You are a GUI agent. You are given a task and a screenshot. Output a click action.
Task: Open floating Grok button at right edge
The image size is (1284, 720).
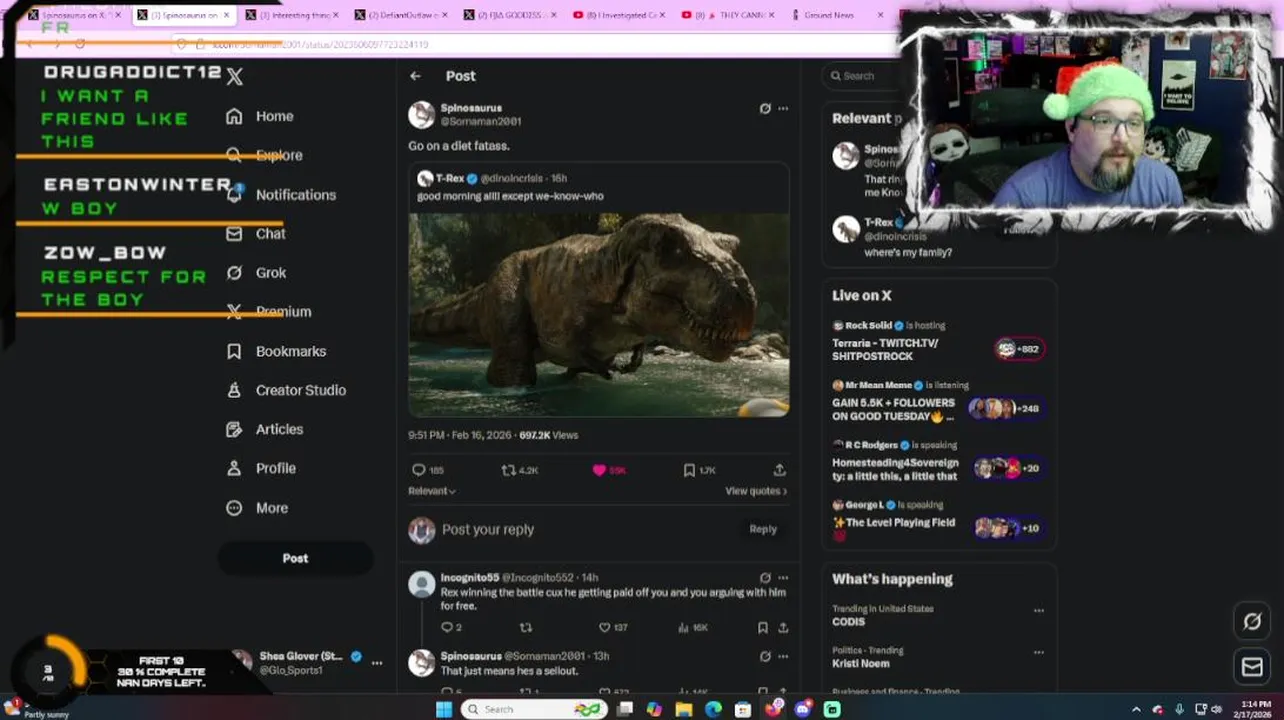[x=1252, y=622]
